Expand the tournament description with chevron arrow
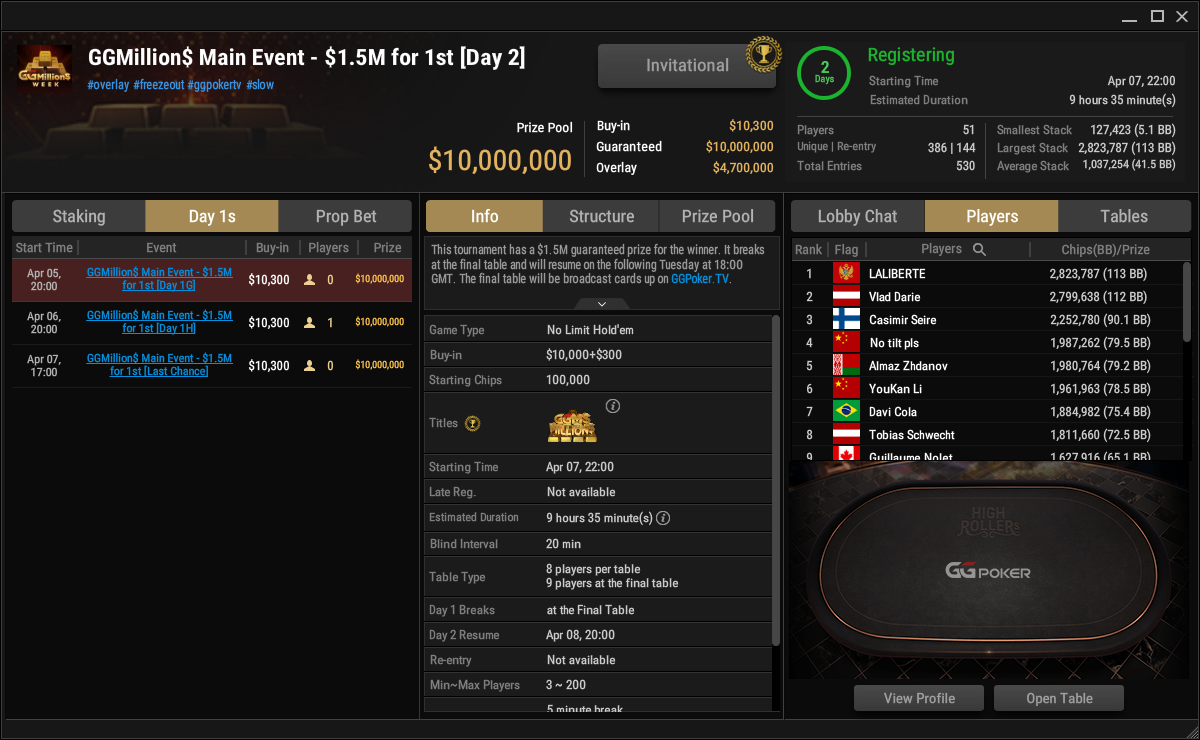Viewport: 1200px width, 740px height. (x=601, y=303)
